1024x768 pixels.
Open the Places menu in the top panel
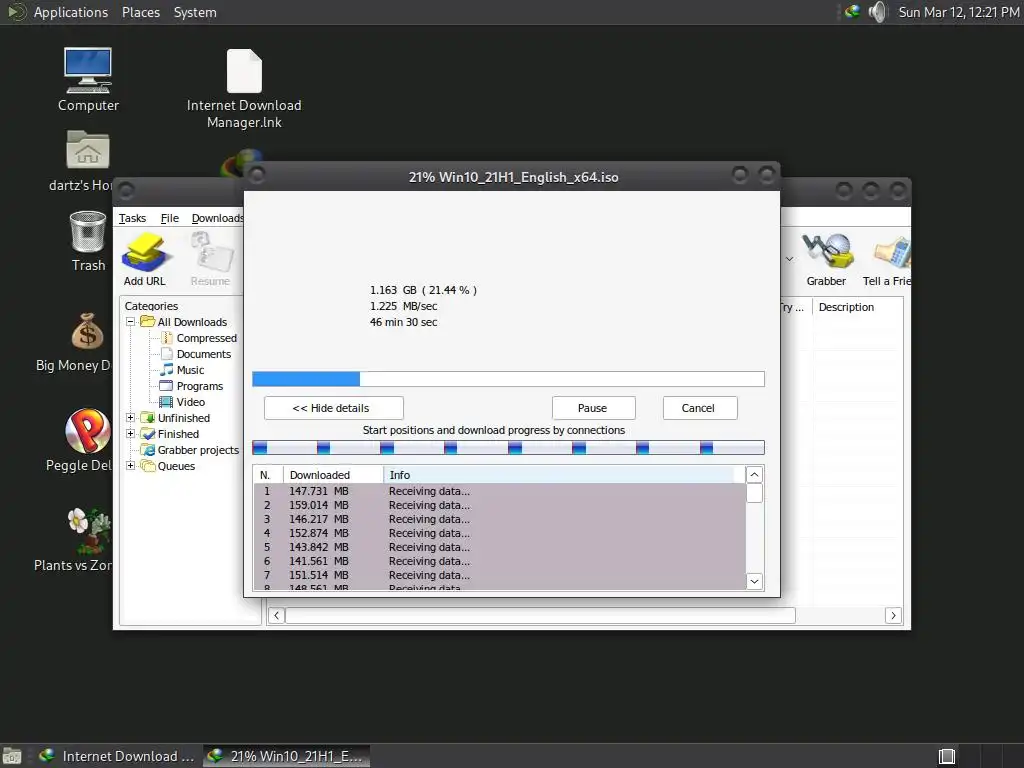pos(140,12)
